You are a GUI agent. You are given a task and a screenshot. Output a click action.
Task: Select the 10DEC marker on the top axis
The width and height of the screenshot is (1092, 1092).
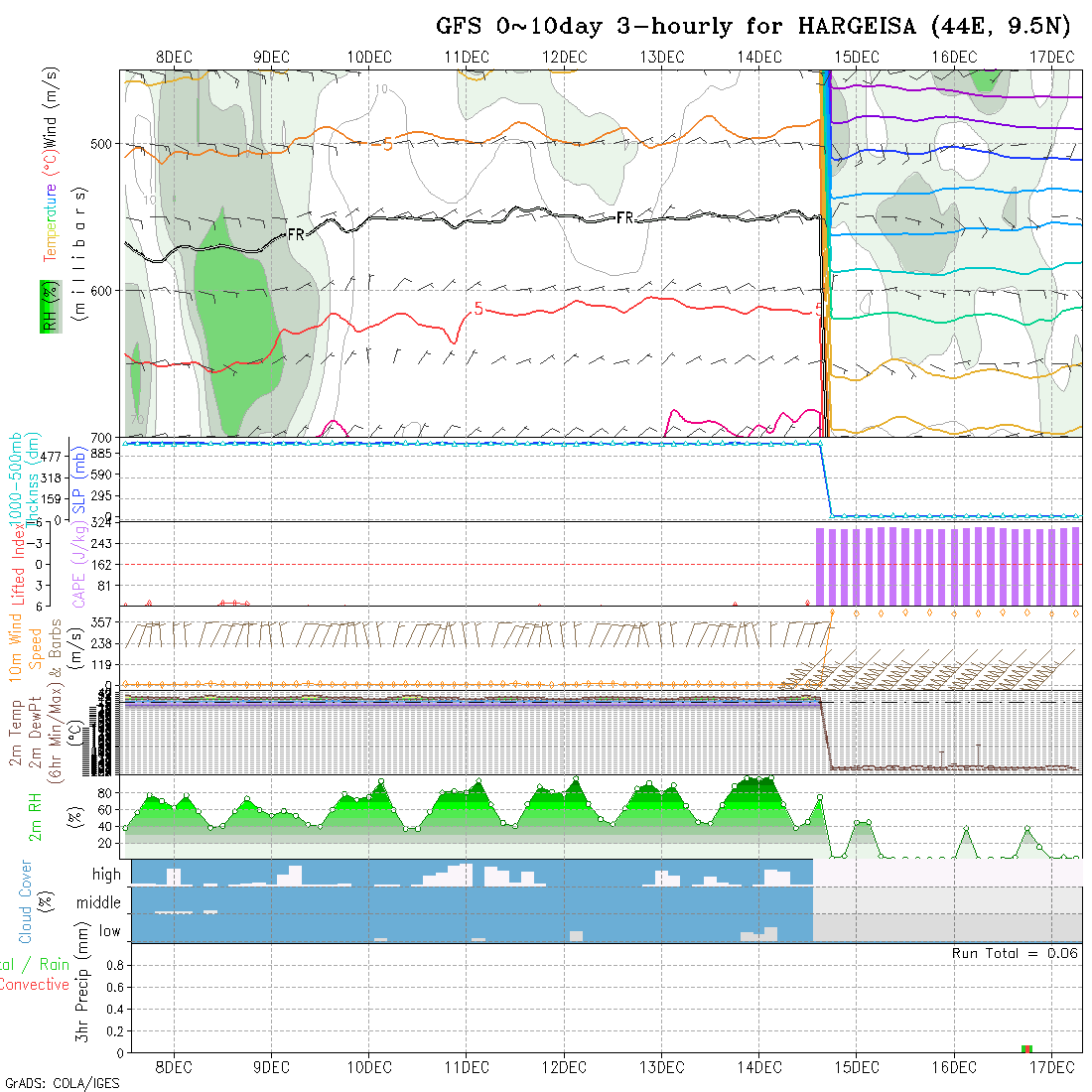pos(369,57)
